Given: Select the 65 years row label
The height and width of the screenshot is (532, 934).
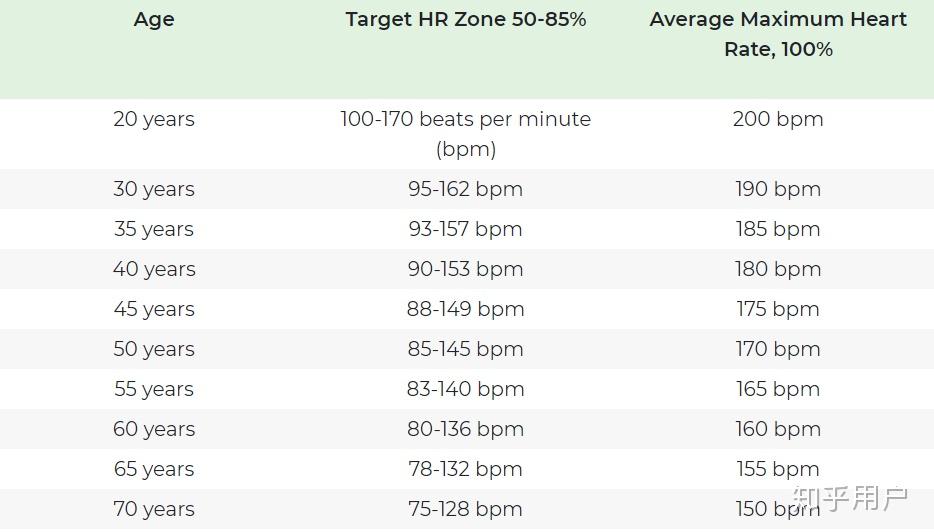Looking at the screenshot, I should point(154,469).
